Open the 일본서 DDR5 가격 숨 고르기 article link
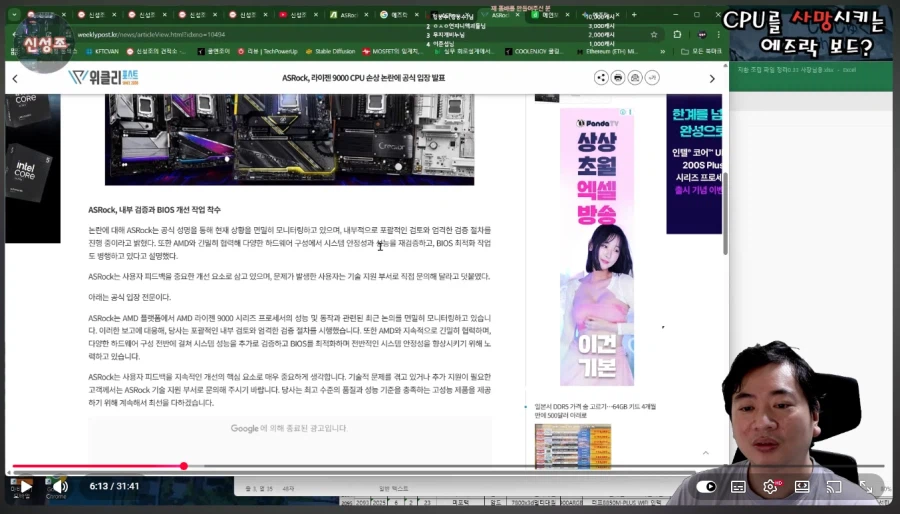Viewport: 900px width, 514px height. 595,410
